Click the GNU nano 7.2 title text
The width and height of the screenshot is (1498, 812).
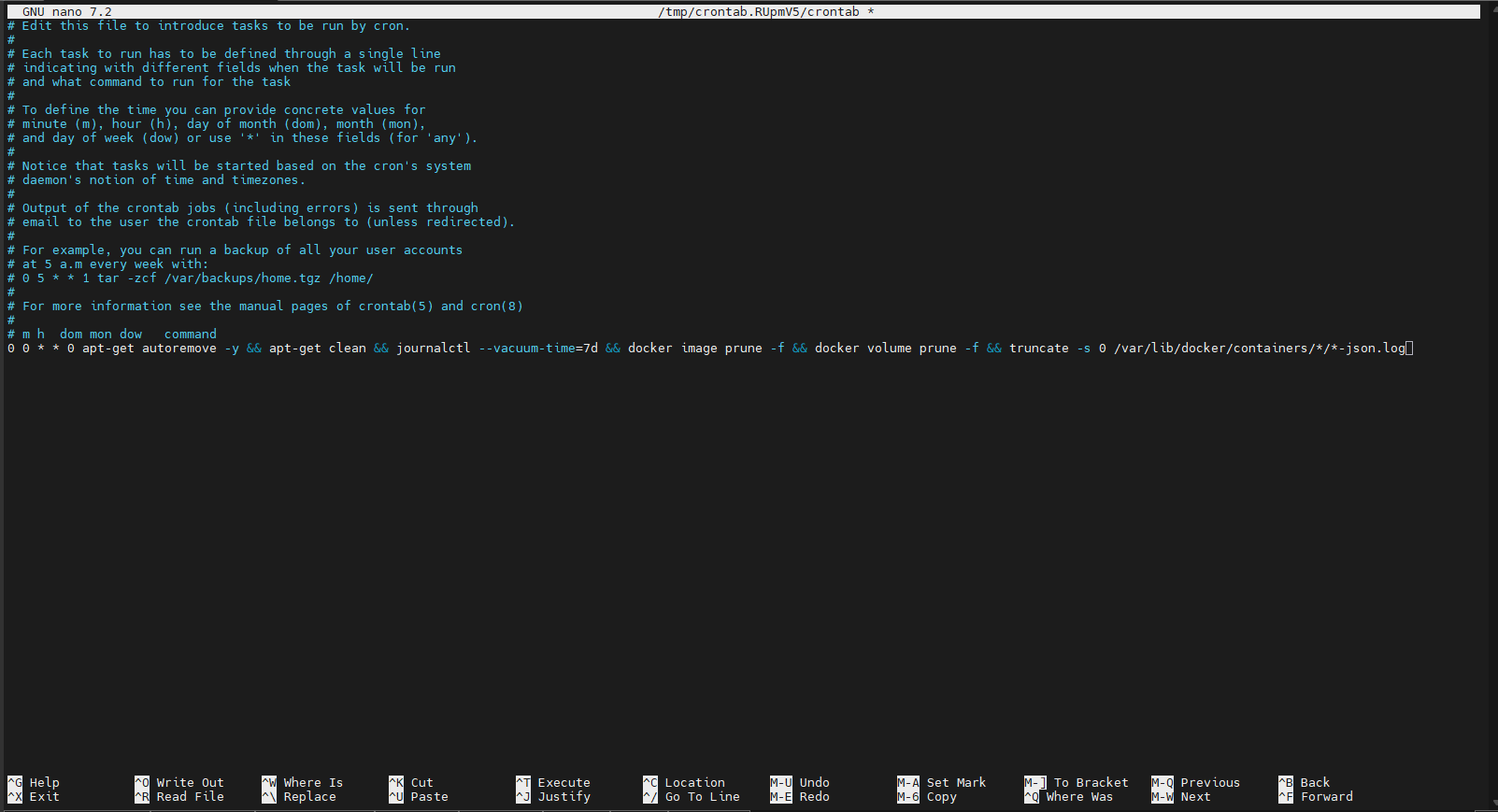[x=67, y=12]
